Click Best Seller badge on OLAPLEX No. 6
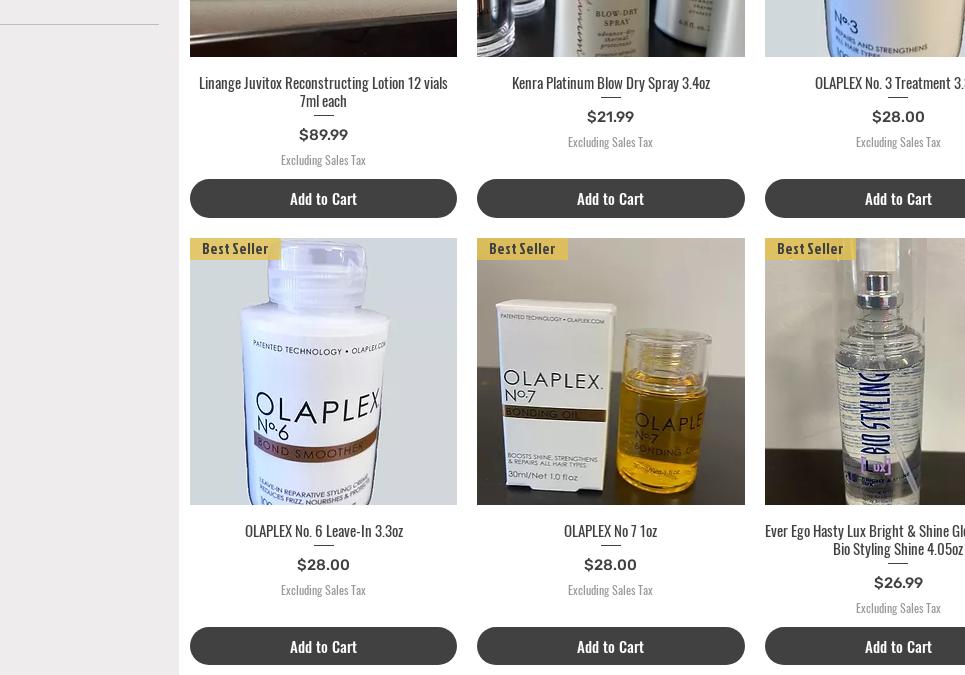 pyautogui.click(x=235, y=249)
